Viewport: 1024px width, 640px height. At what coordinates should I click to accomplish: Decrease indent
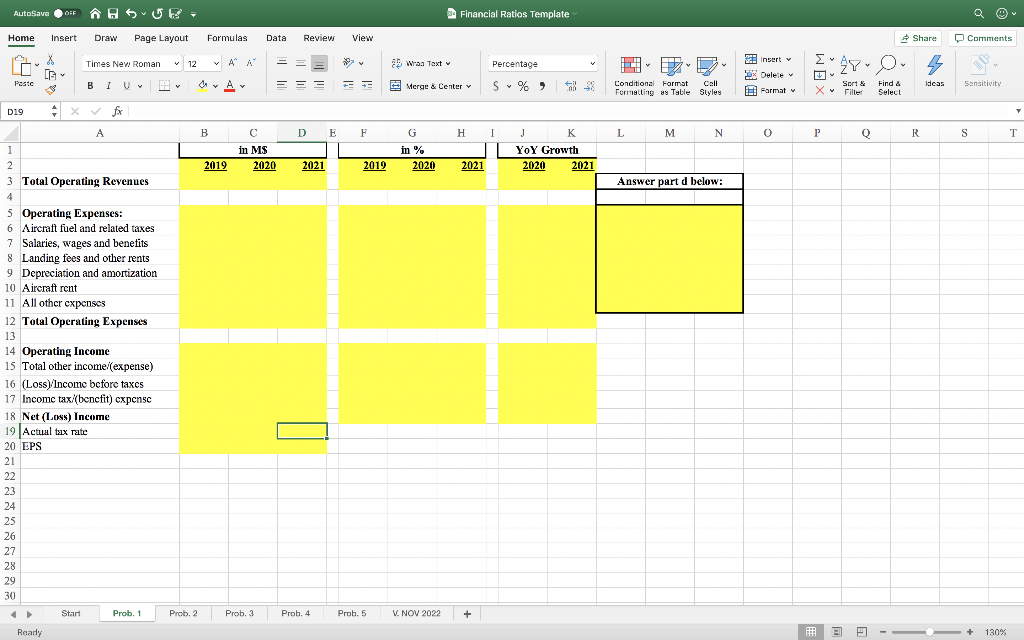pos(348,85)
